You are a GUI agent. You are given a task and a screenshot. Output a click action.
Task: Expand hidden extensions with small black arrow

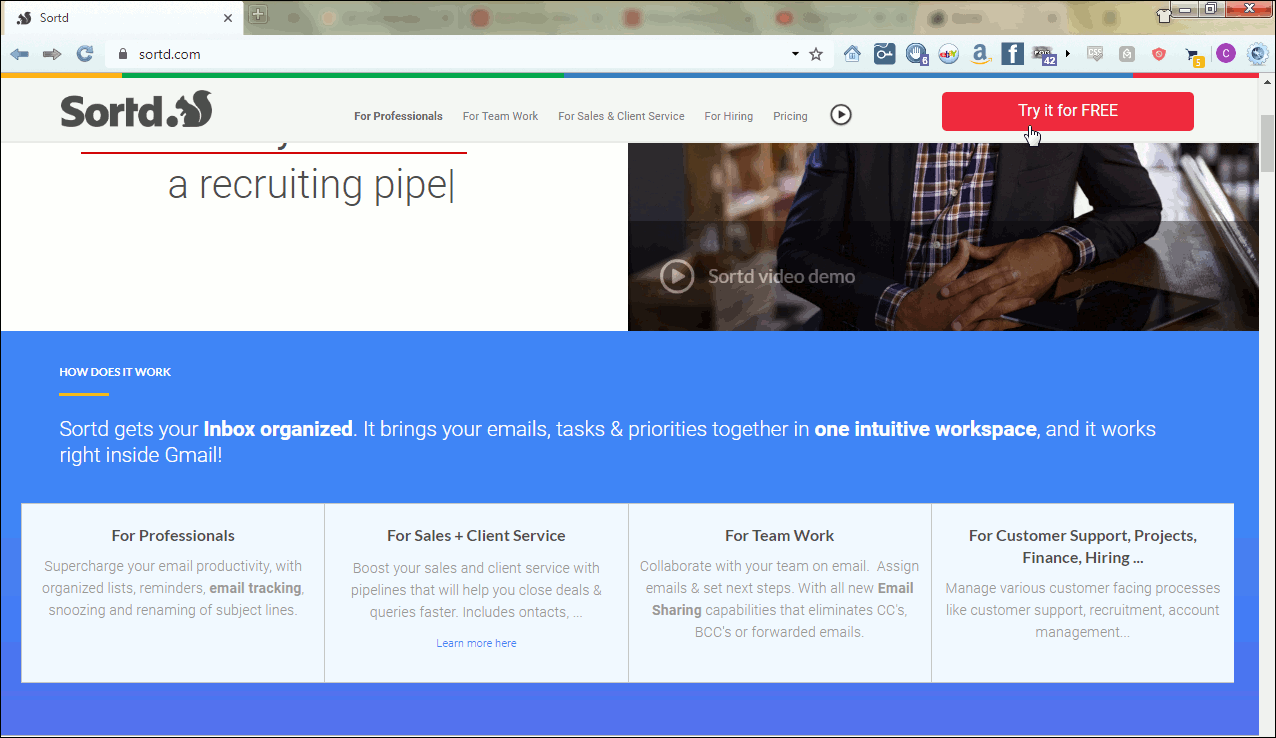[x=1068, y=54]
